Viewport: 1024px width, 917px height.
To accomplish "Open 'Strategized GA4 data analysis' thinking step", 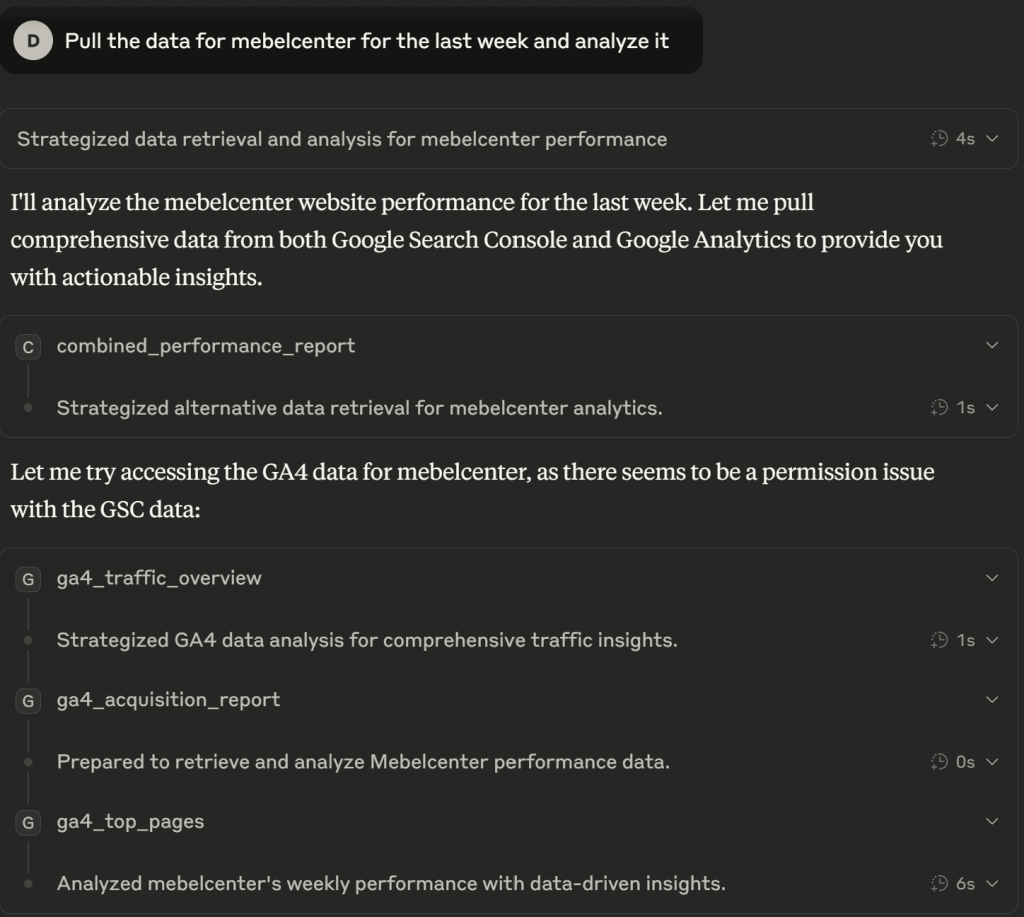I will 367,640.
